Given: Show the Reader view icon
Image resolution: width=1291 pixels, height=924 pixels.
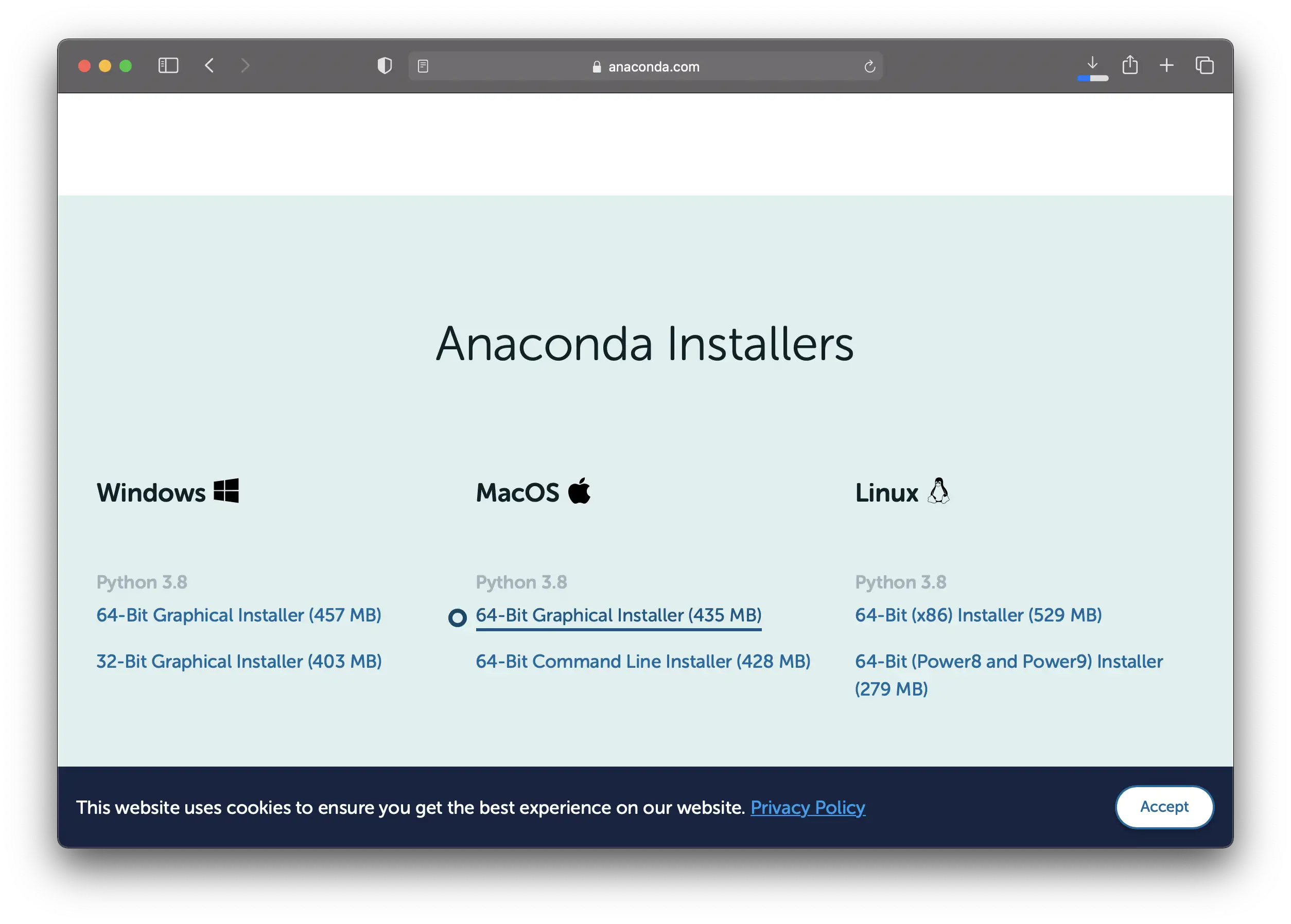Looking at the screenshot, I should tap(423, 66).
